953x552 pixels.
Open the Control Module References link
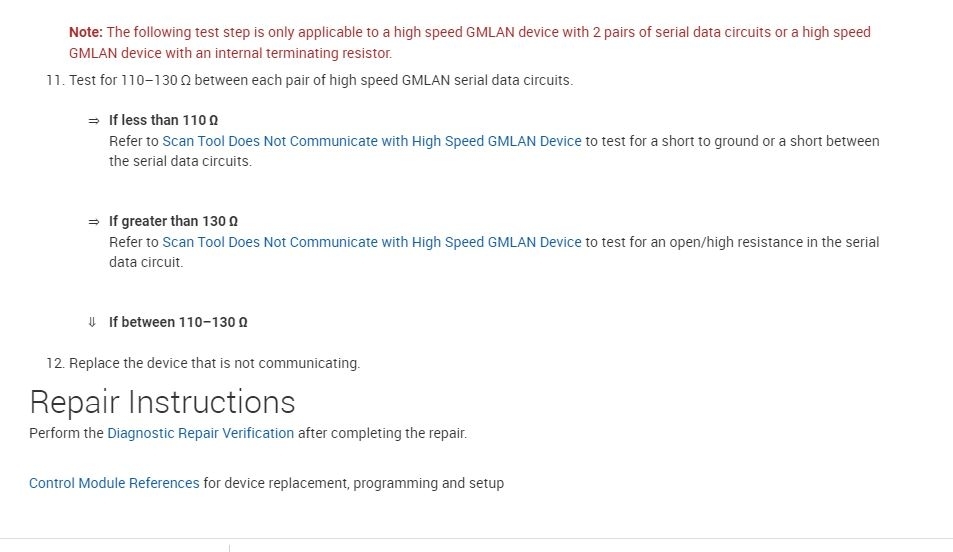click(114, 483)
